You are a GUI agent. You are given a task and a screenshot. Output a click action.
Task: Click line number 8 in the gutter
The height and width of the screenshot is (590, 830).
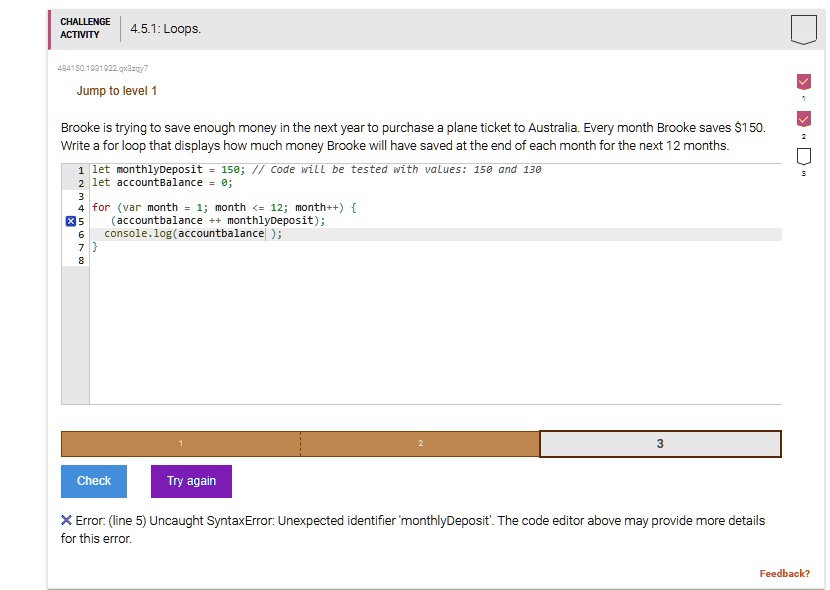[81, 260]
